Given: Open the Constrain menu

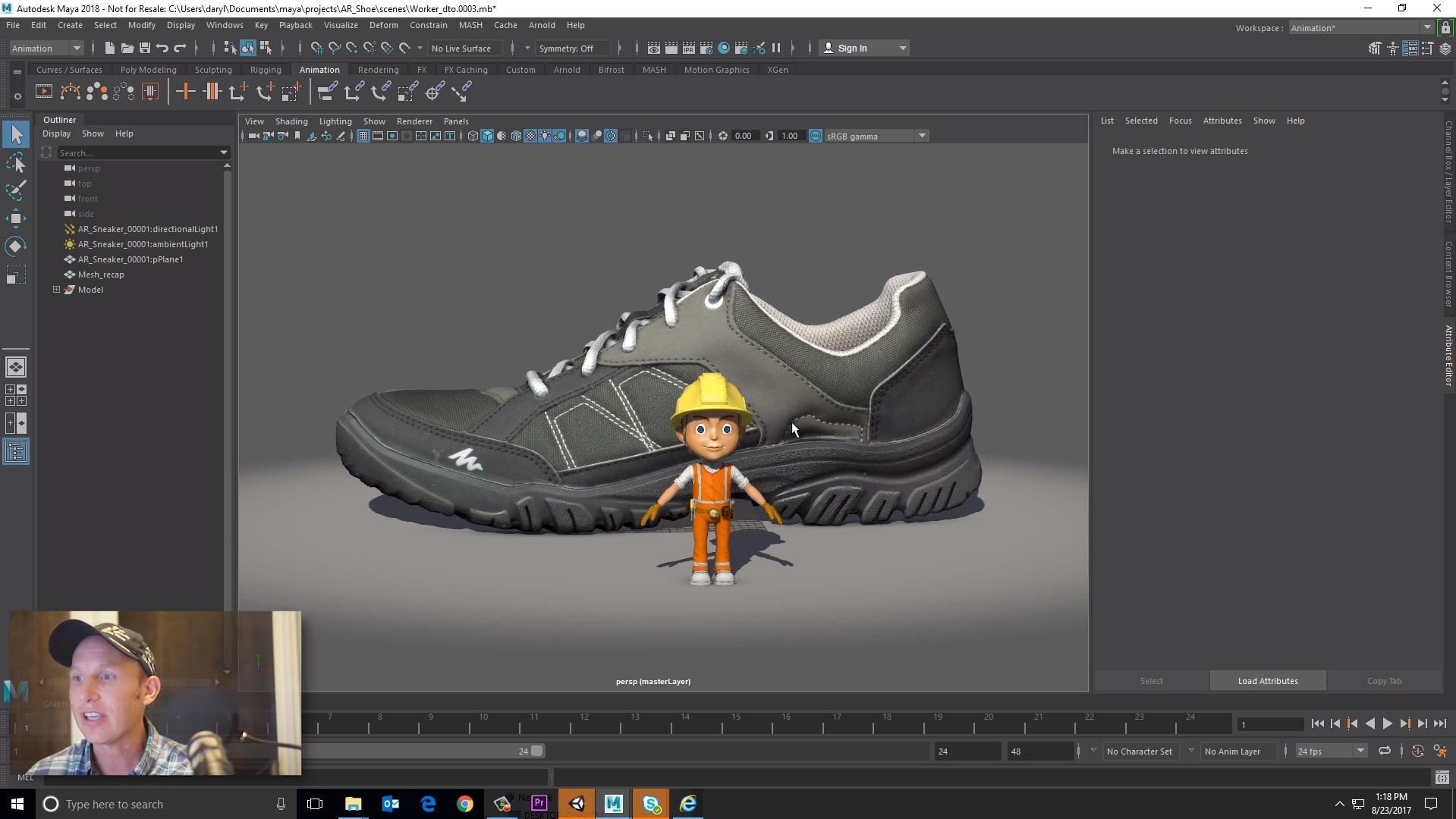Looking at the screenshot, I should [428, 25].
